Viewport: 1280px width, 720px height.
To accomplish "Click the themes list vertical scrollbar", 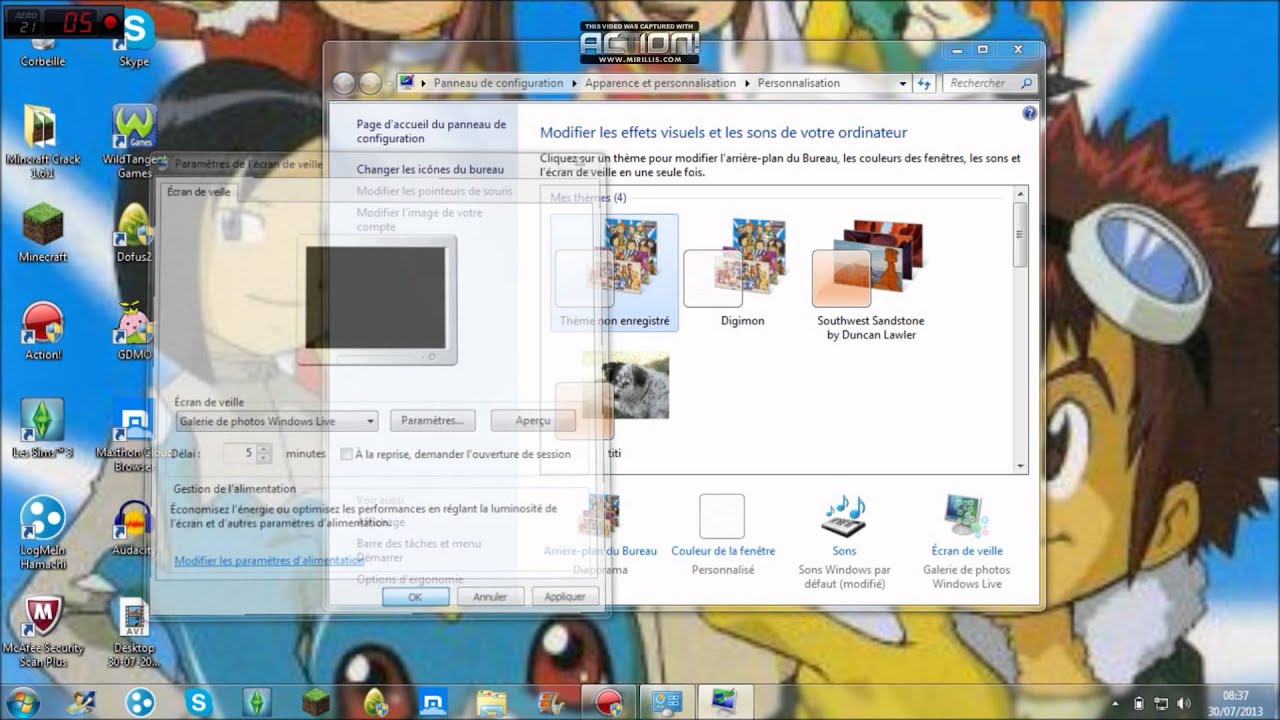I will pyautogui.click(x=1020, y=330).
